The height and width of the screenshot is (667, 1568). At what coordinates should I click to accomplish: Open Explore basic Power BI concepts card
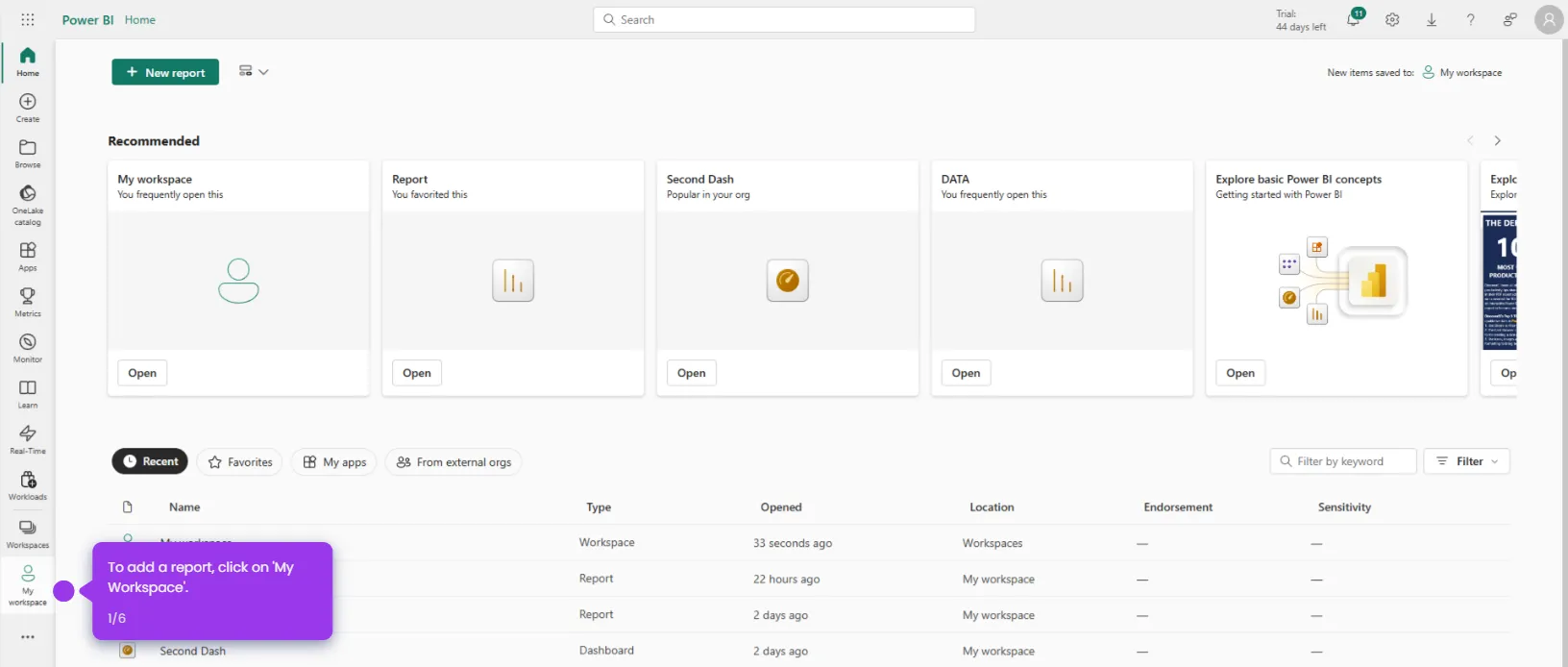pos(1240,373)
